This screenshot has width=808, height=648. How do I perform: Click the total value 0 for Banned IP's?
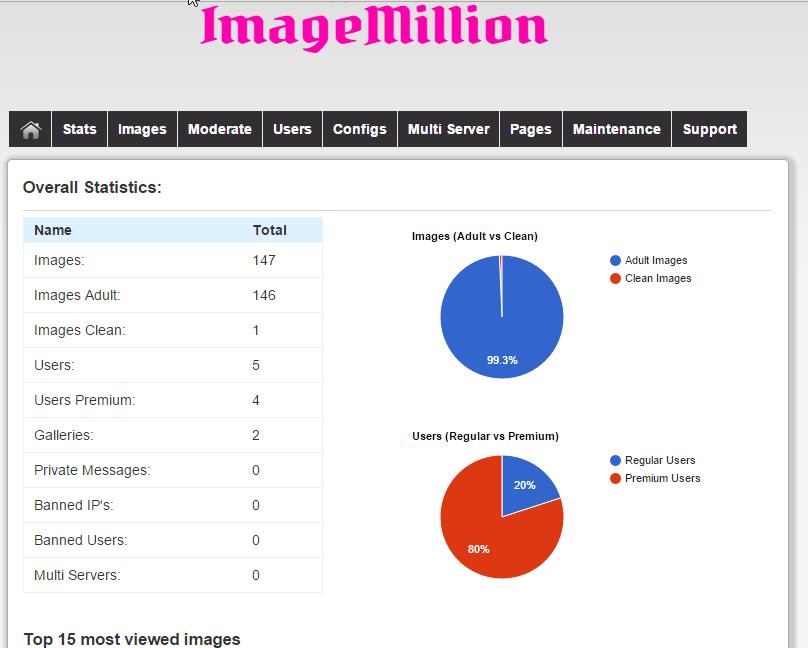click(x=256, y=505)
